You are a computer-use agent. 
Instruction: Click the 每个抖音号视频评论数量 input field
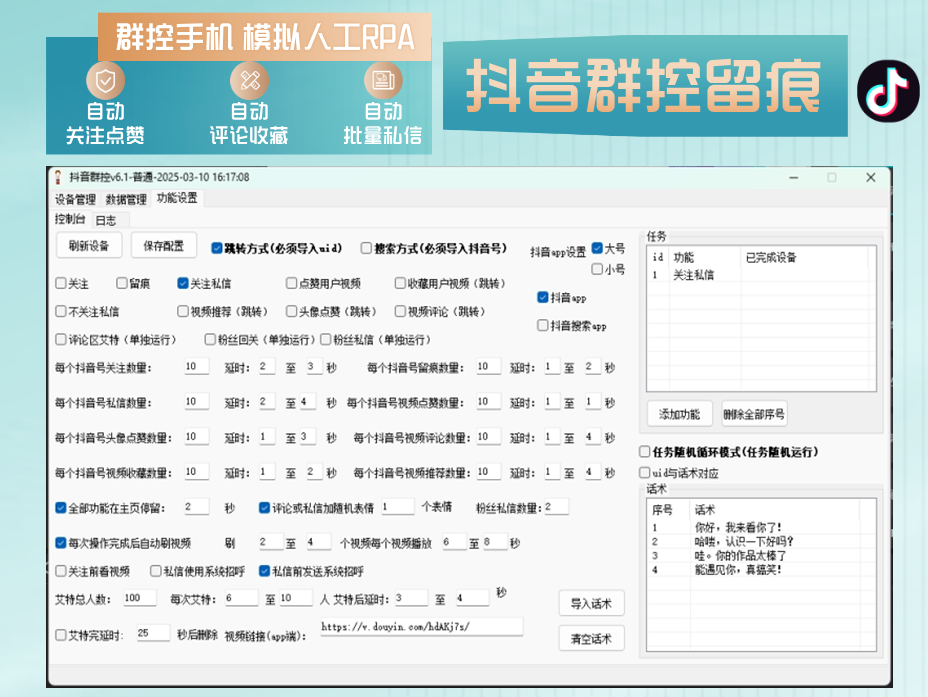tap(489, 437)
